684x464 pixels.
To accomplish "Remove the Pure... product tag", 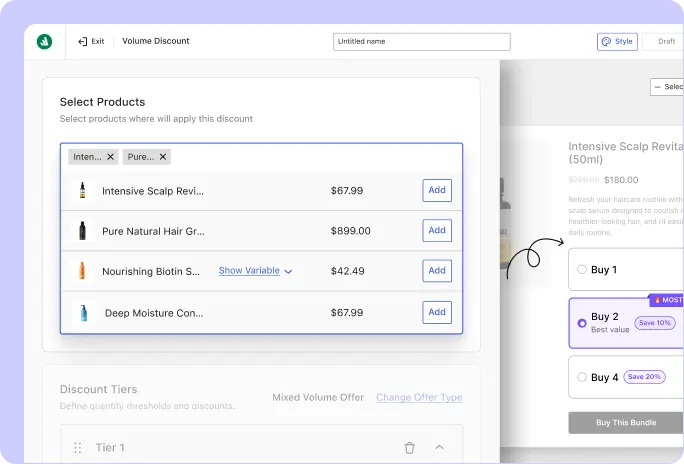I will (163, 157).
